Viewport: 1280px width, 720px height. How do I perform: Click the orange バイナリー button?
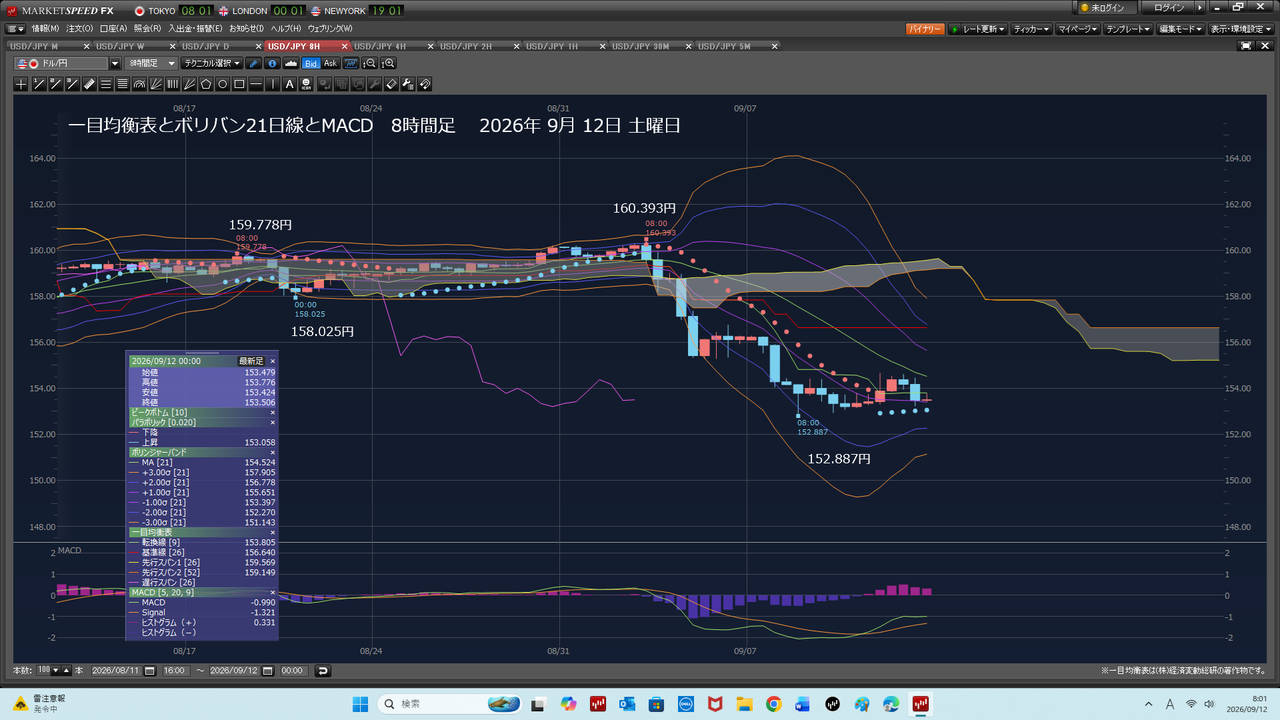(x=925, y=29)
